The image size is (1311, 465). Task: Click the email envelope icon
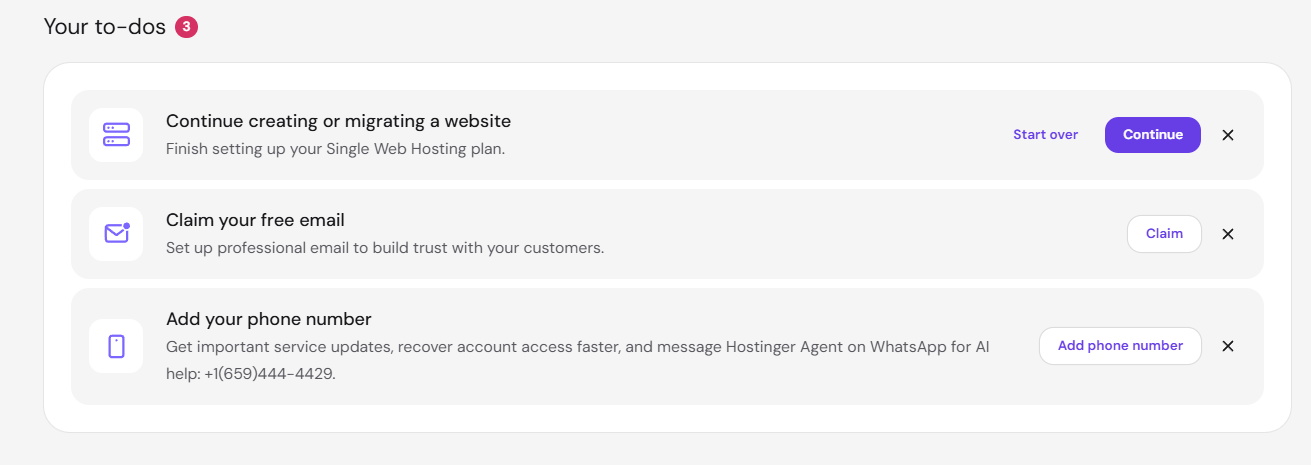[116, 233]
